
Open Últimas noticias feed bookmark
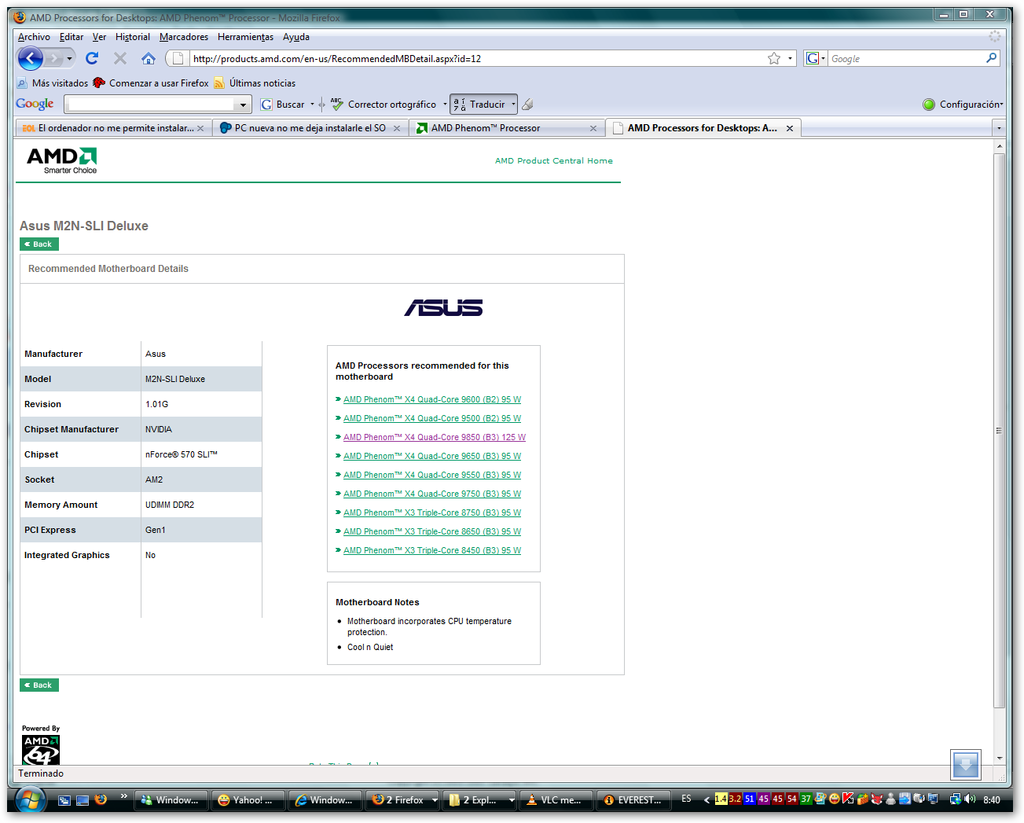(255, 83)
